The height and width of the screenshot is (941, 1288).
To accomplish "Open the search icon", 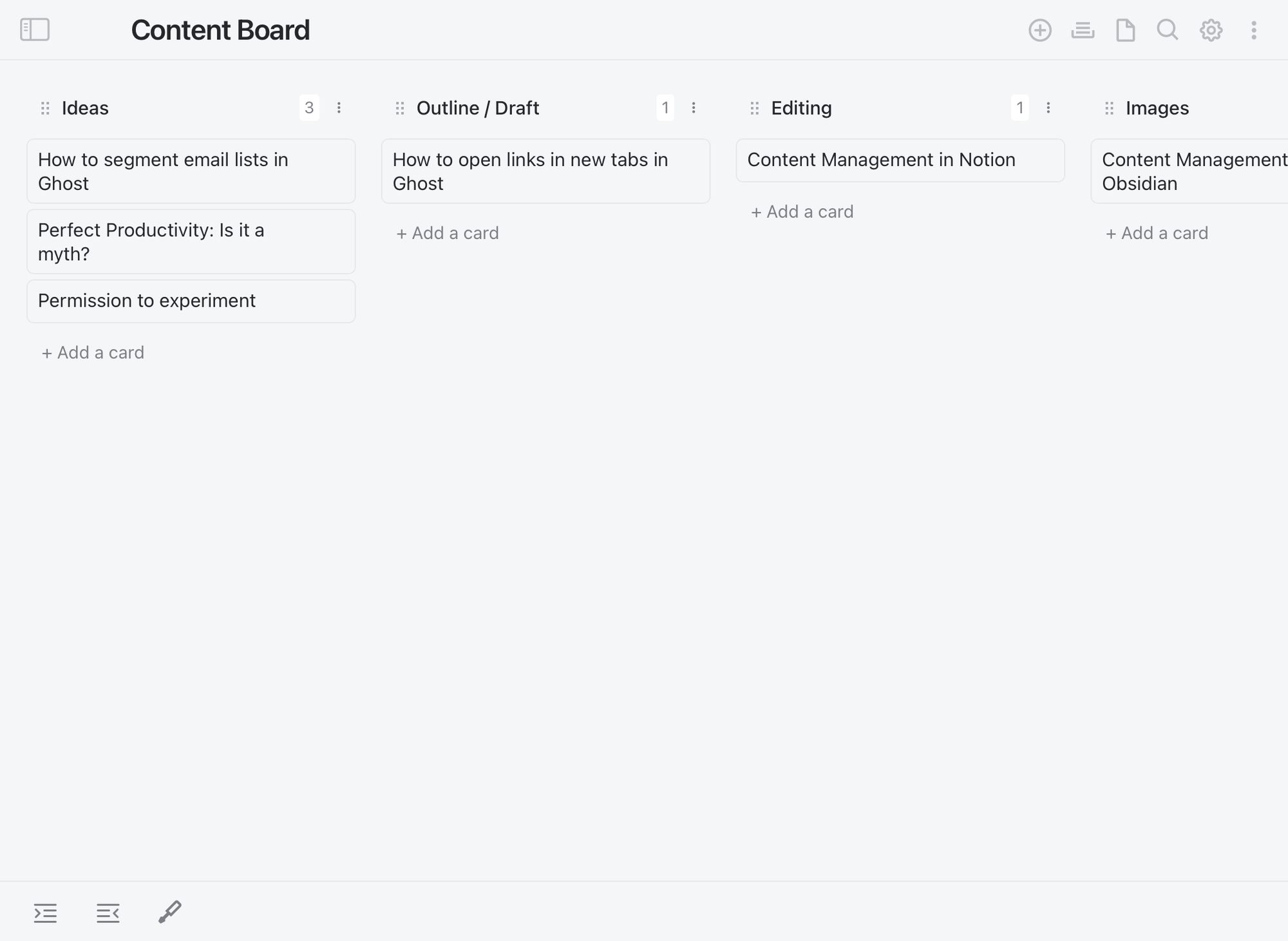I will 1167,30.
